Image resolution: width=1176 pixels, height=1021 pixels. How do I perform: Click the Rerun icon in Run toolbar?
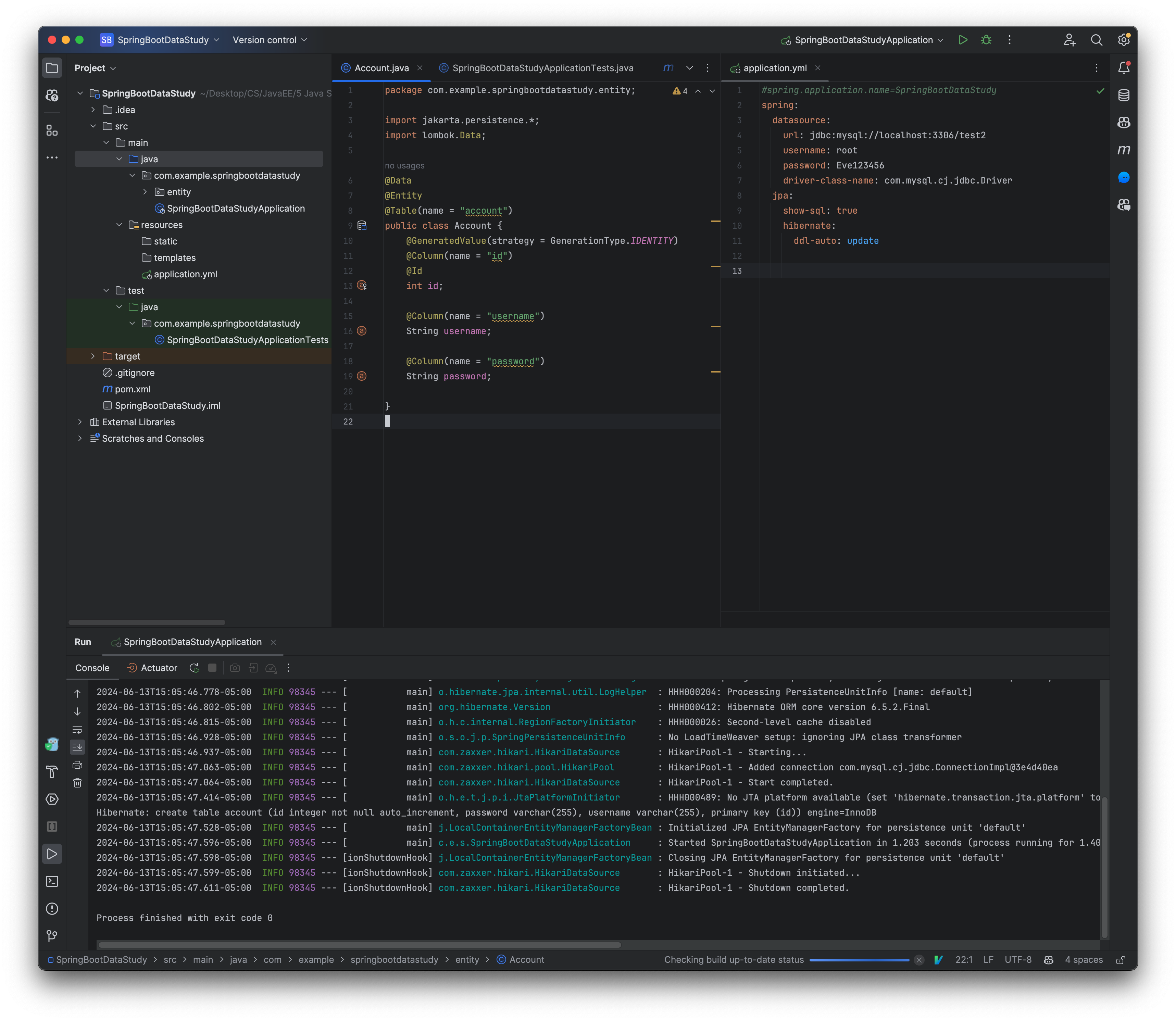point(194,668)
